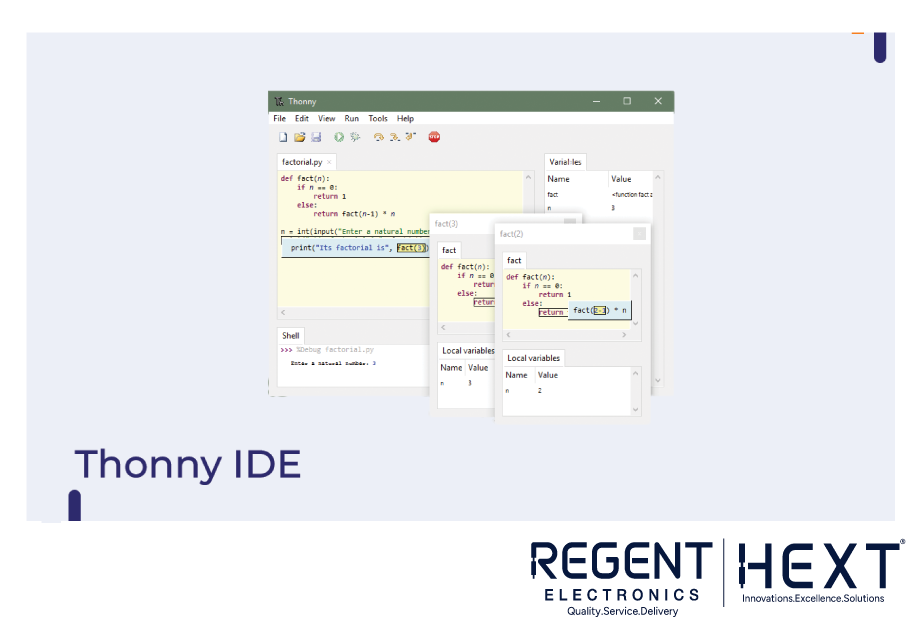Create a new file with the toolbar icon
The image size is (922, 636).
(283, 137)
